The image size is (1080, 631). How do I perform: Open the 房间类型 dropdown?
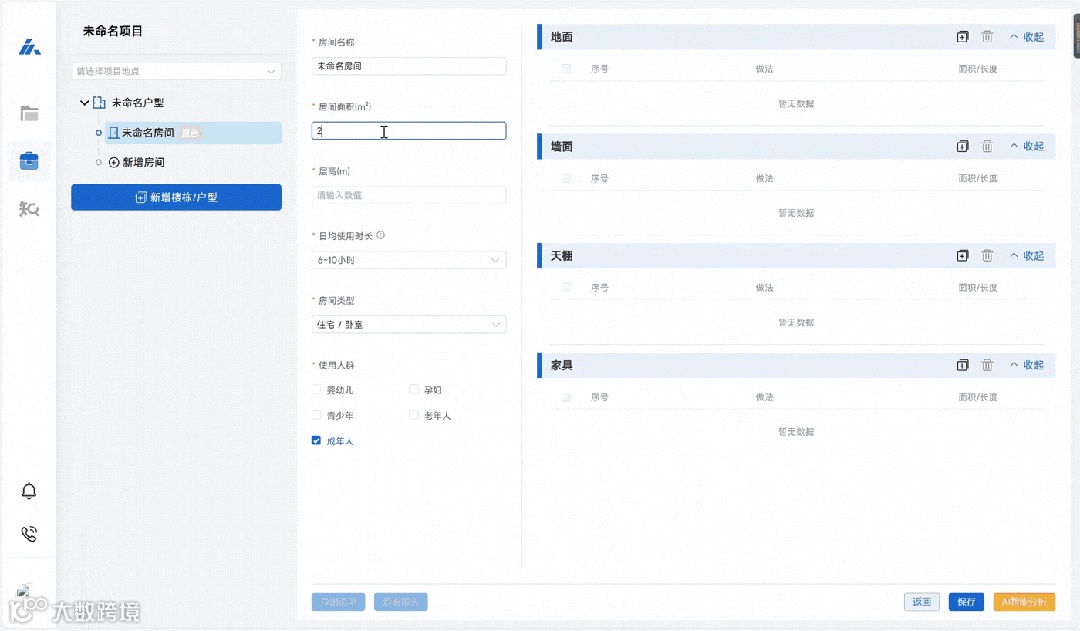[408, 324]
